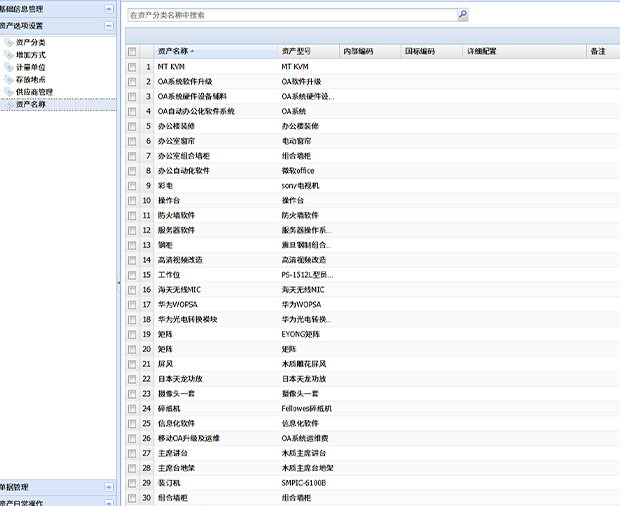The width and height of the screenshot is (620, 506).
Task: Click the search magnifier icon
Action: click(x=463, y=15)
